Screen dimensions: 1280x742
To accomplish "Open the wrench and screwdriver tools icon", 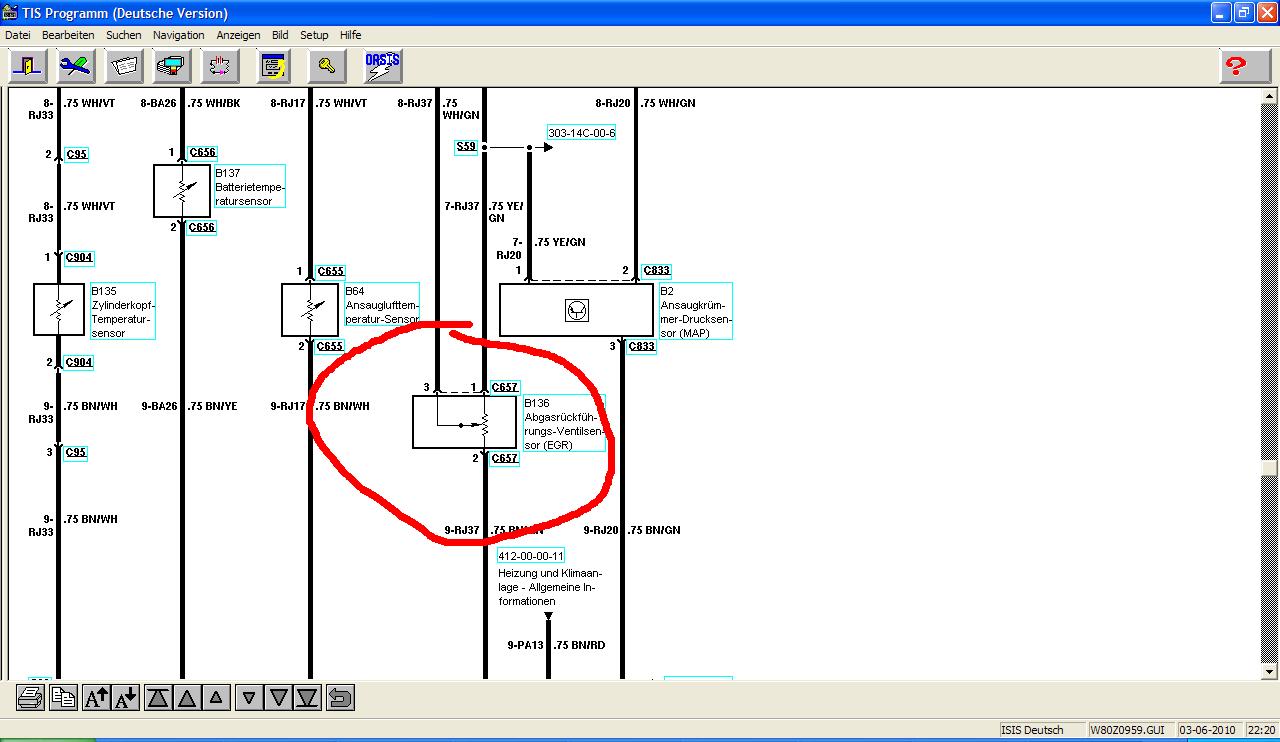I will coord(77,66).
